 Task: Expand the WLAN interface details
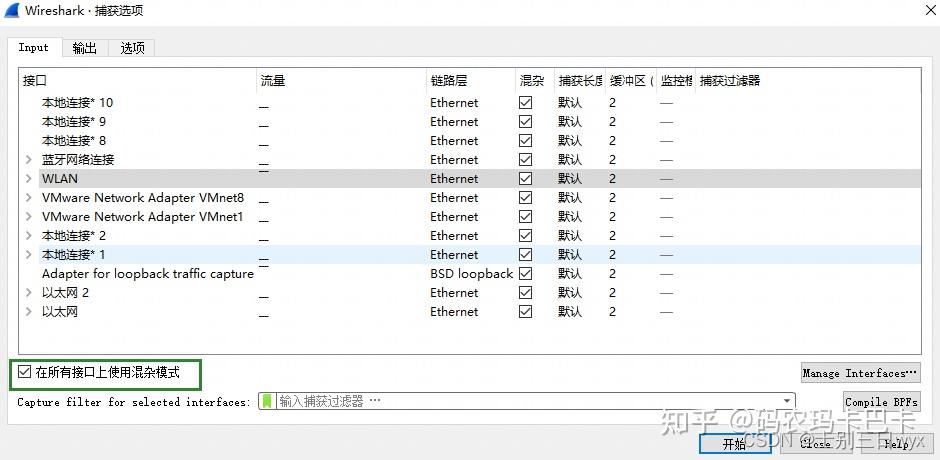click(x=29, y=179)
